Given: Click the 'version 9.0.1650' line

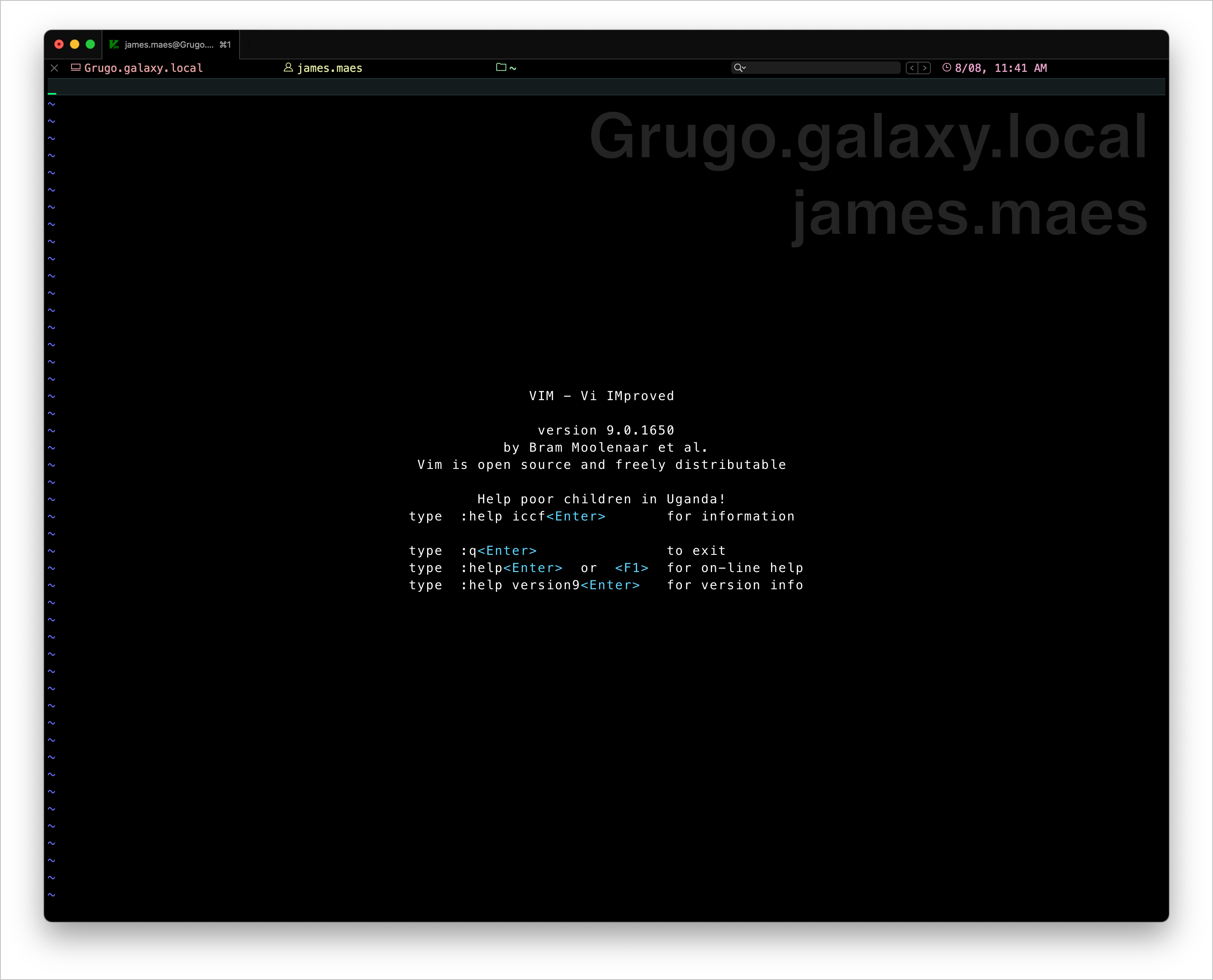Looking at the screenshot, I should (606, 430).
